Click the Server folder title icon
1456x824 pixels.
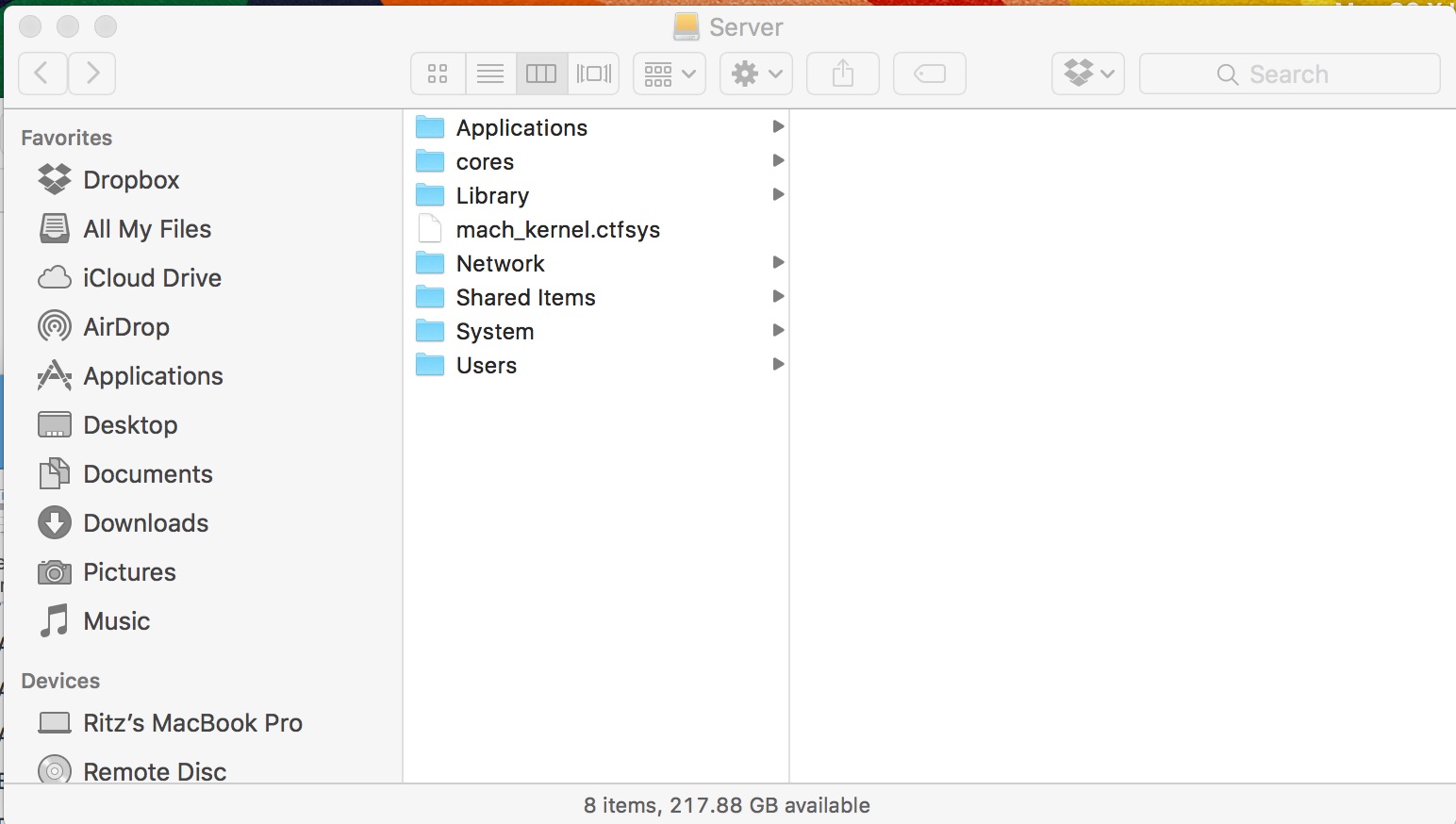pyautogui.click(x=687, y=26)
